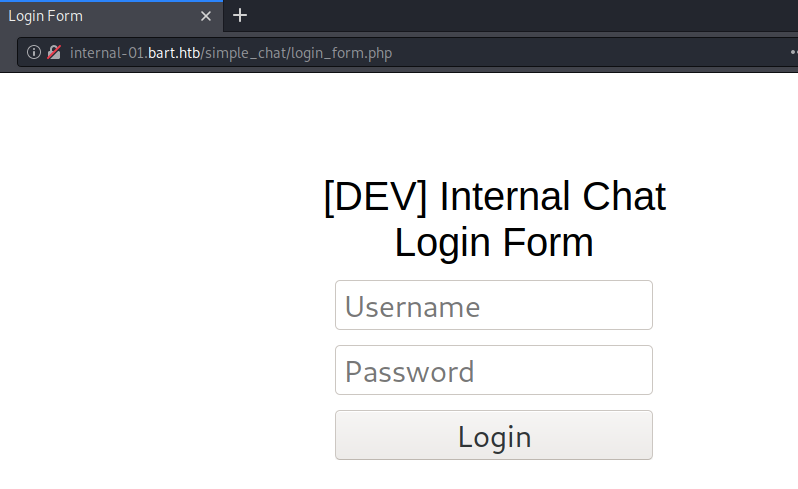
Task: Click blank page area above the heading
Action: [494, 120]
